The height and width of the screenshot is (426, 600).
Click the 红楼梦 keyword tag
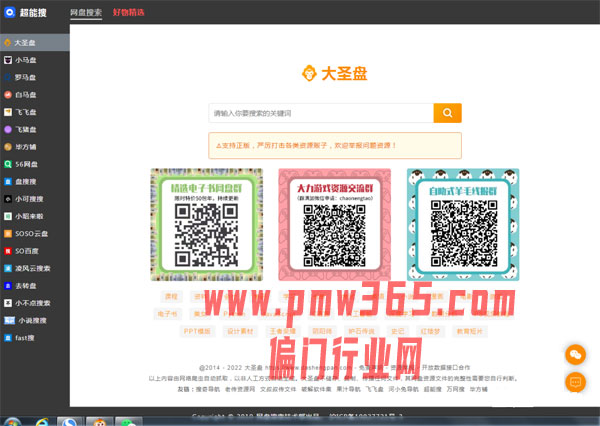point(430,331)
